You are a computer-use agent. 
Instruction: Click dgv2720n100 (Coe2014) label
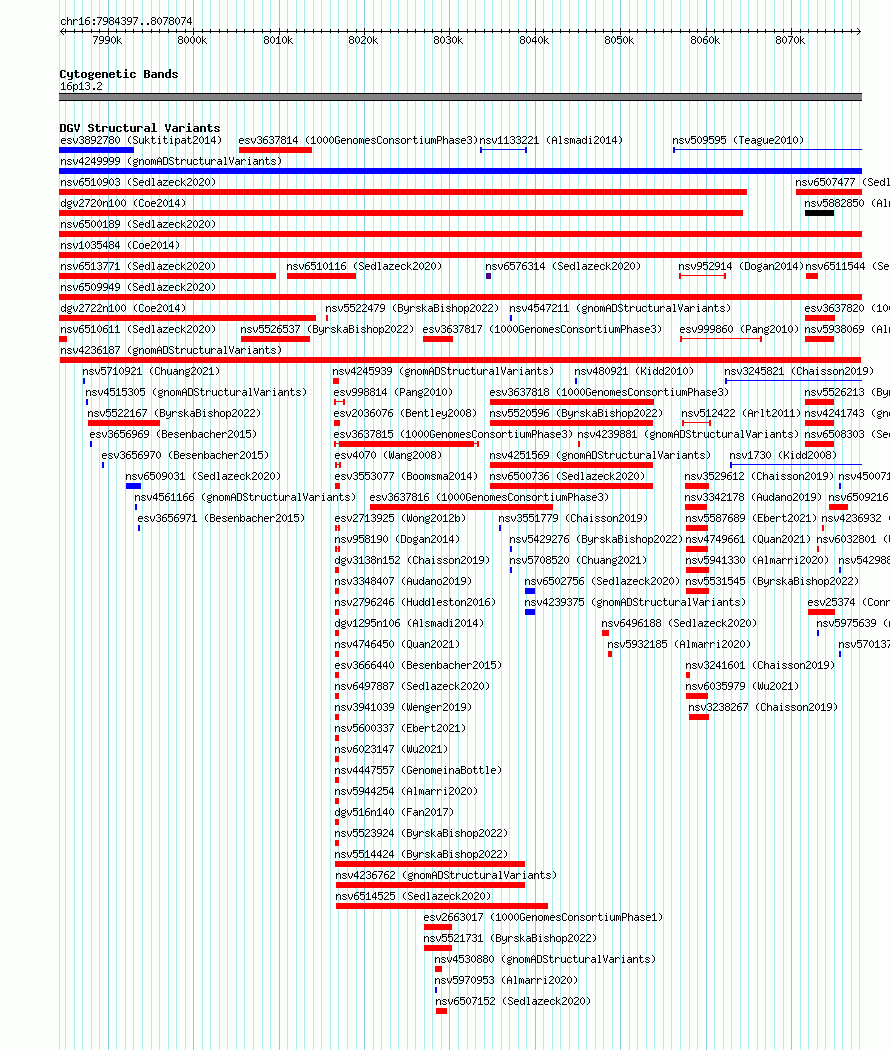pyautogui.click(x=123, y=203)
